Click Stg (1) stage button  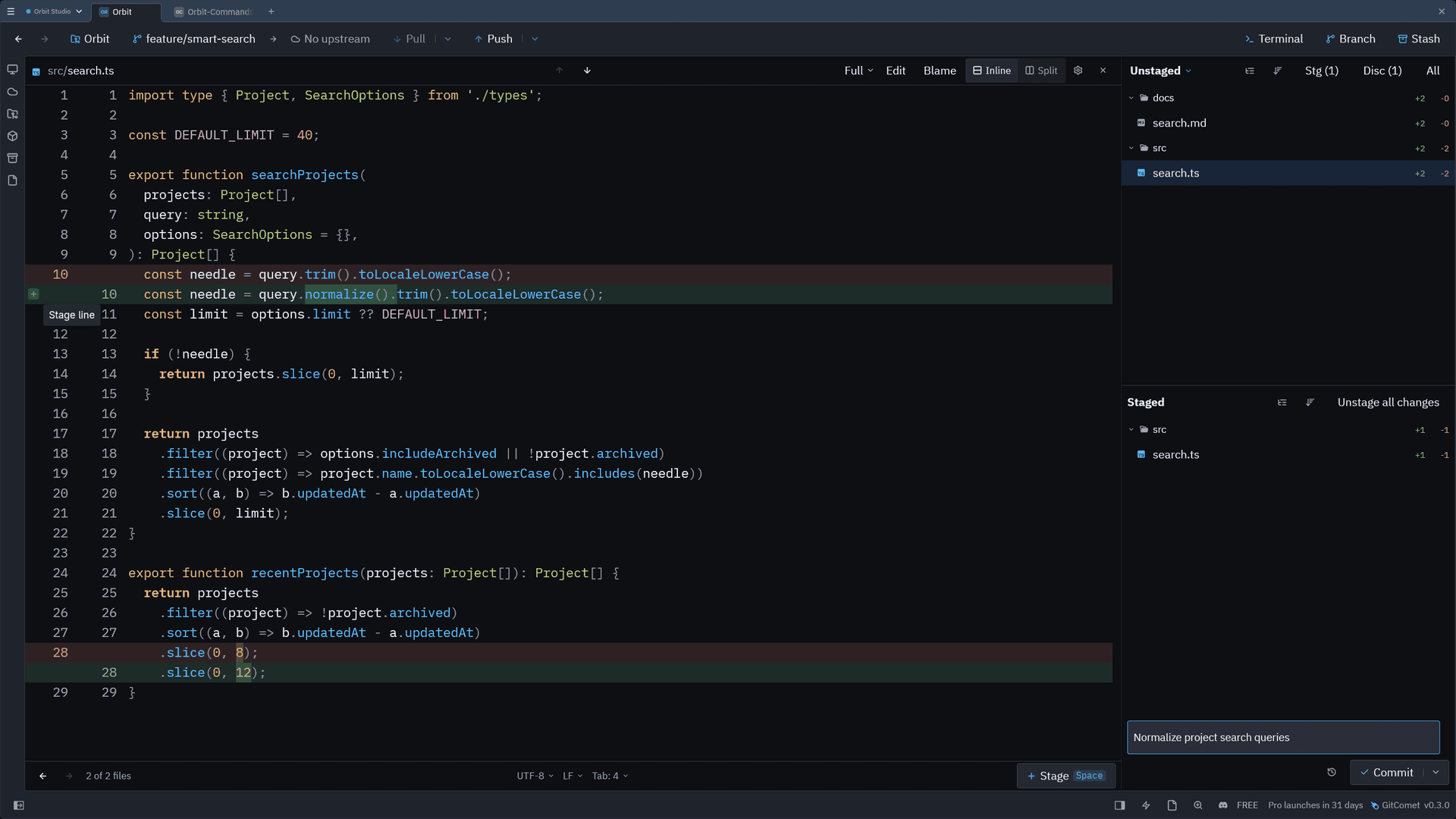click(1321, 71)
